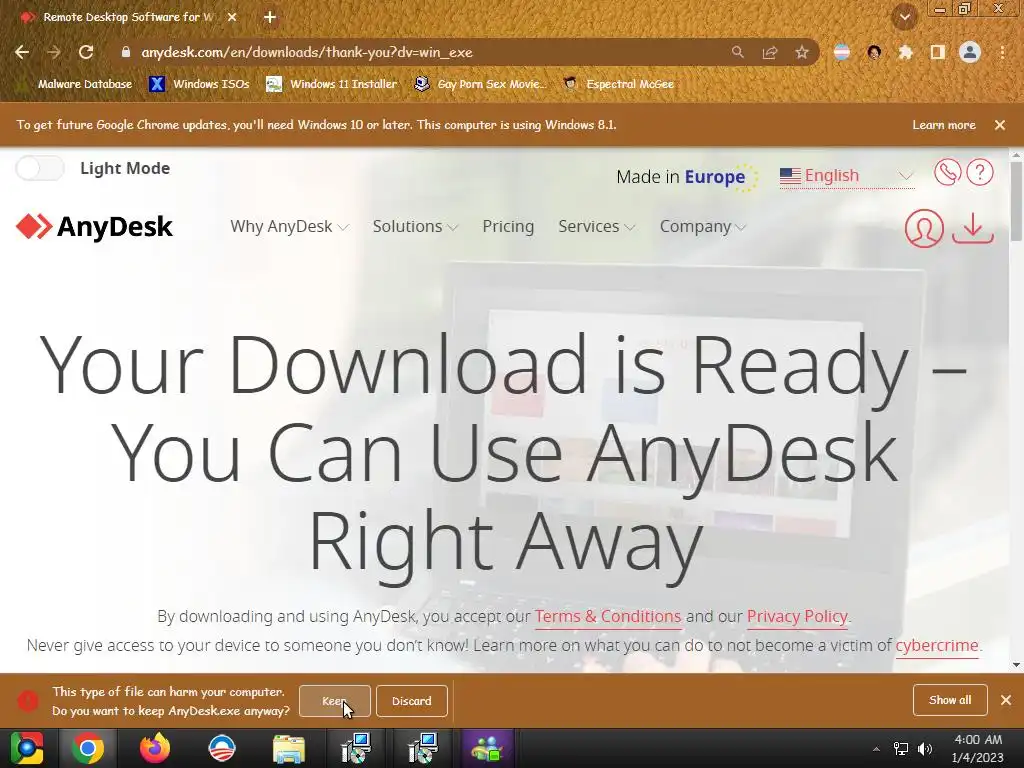Screen dimensions: 1024x768
Task: Click the AnyDesk phone contact icon
Action: click(947, 172)
